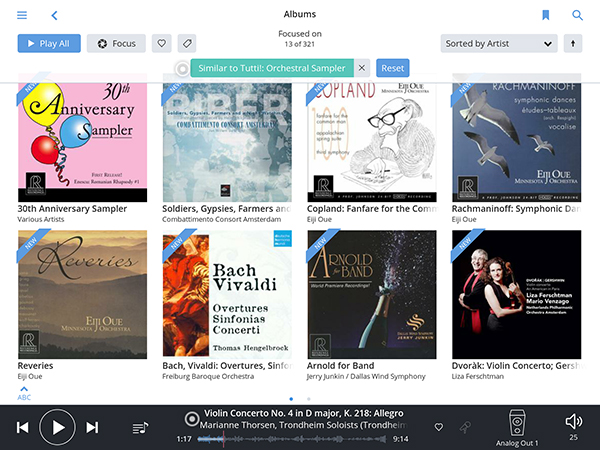
Task: Open the Soldiers, Gypsies, Farmers album cover
Action: 227,138
